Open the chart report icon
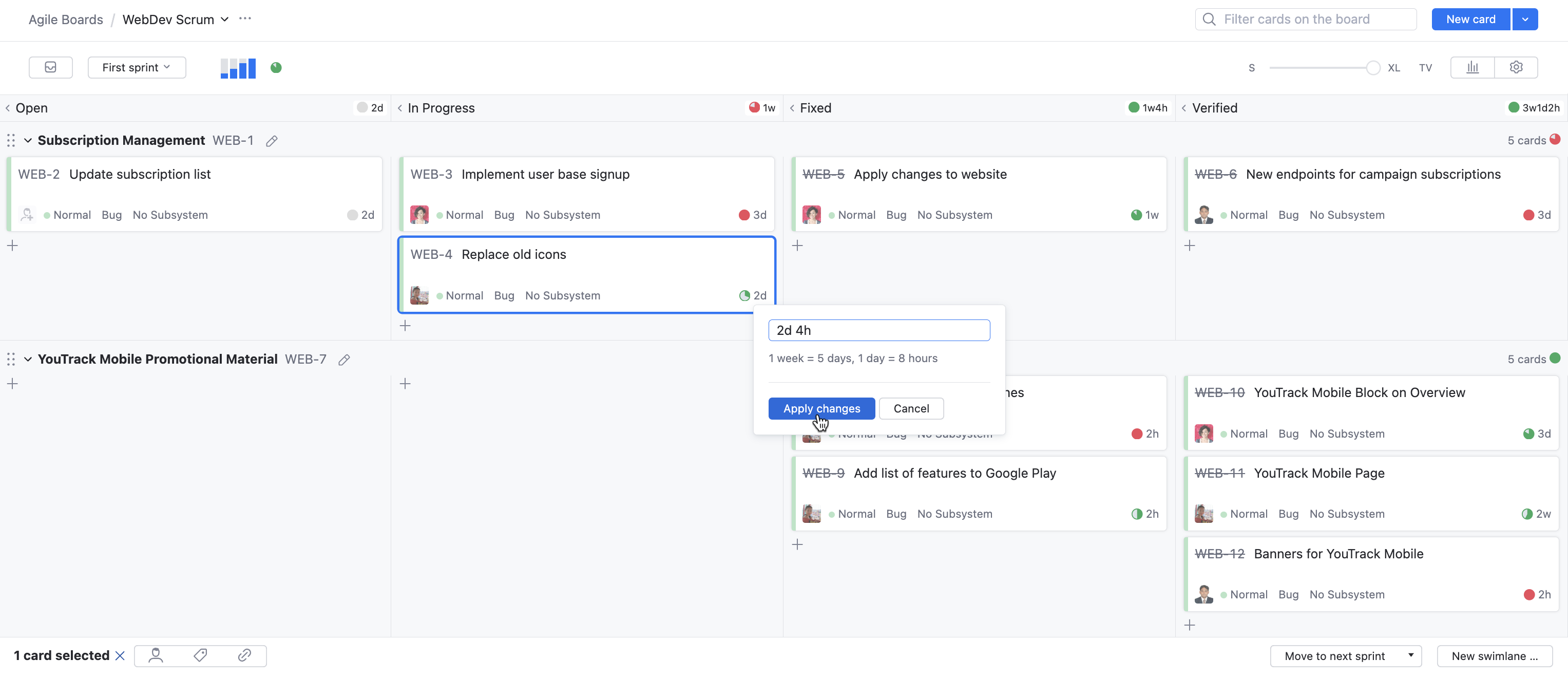This screenshot has height=678, width=1568. [1472, 67]
